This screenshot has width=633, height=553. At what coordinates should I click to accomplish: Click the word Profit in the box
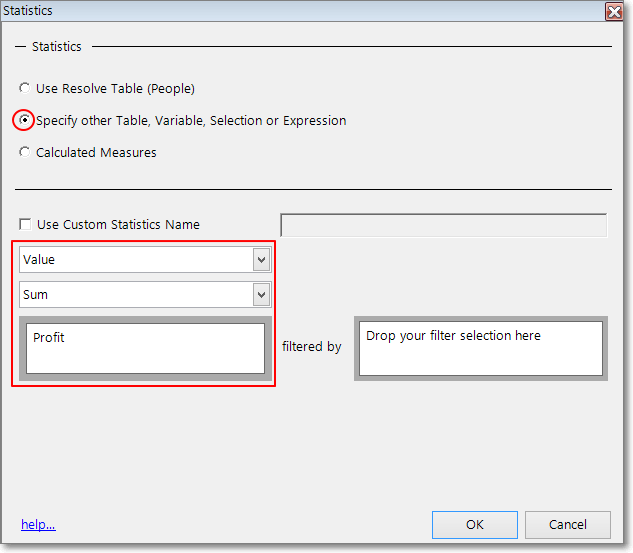click(x=49, y=338)
